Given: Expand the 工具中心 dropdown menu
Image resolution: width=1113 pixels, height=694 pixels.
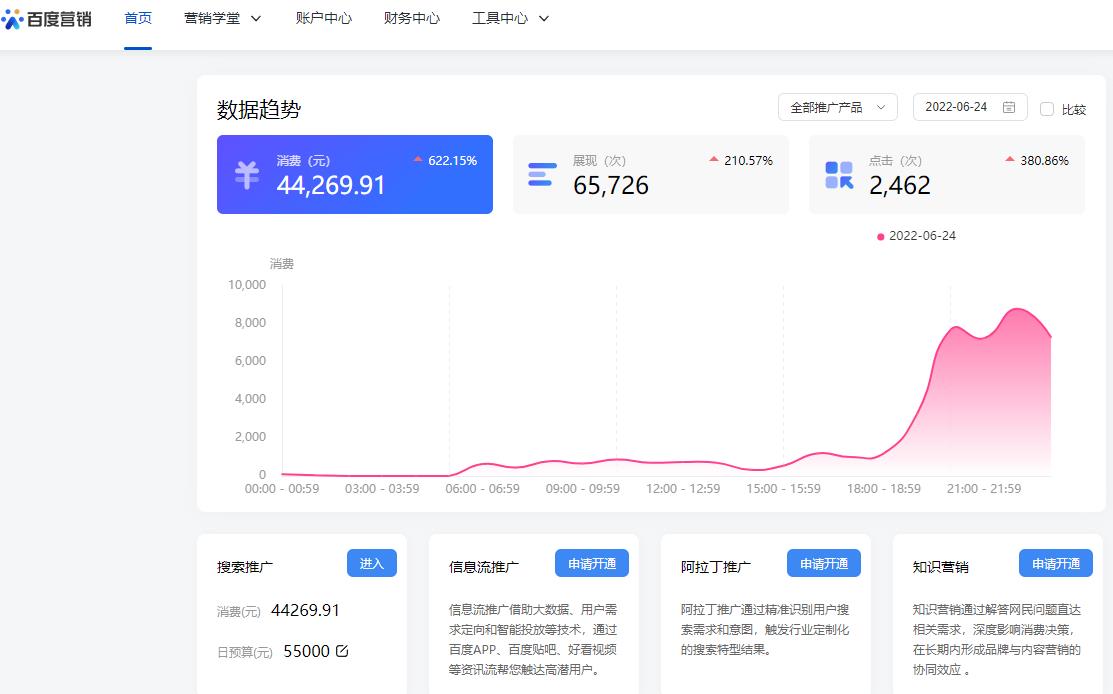Looking at the screenshot, I should [x=510, y=17].
